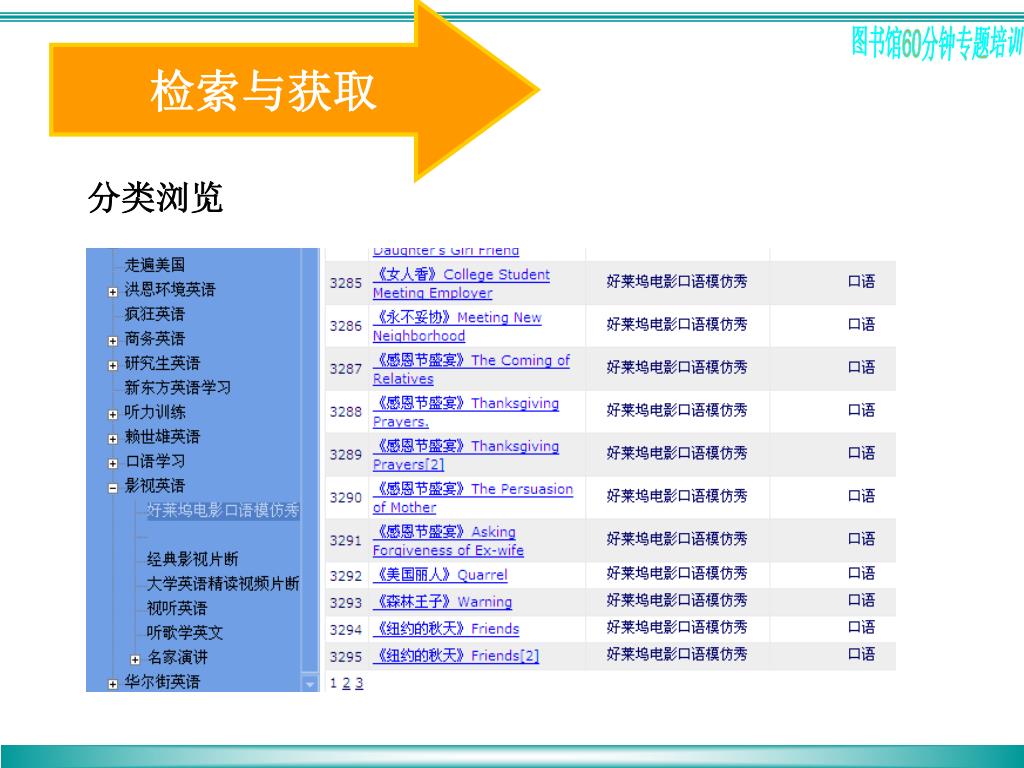Open 研究生英语 category label
Screen dimensions: 1024x768
(x=162, y=362)
